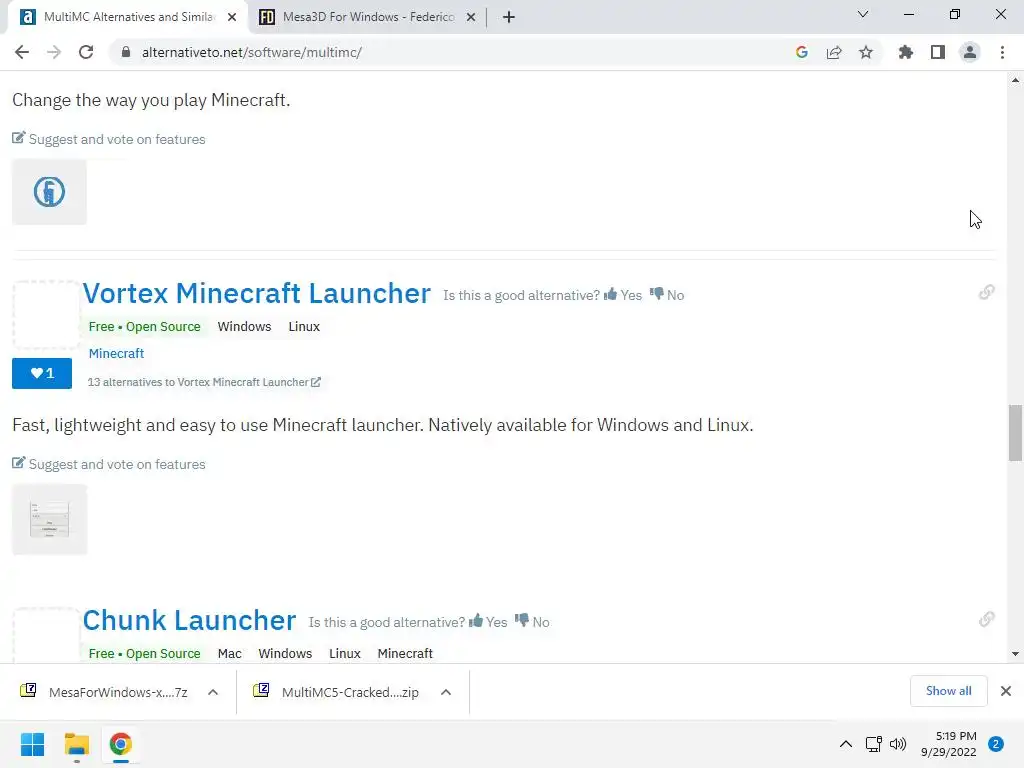Copy permalink for Vortex Minecraft Launcher
The height and width of the screenshot is (768, 1024).
pos(987,292)
